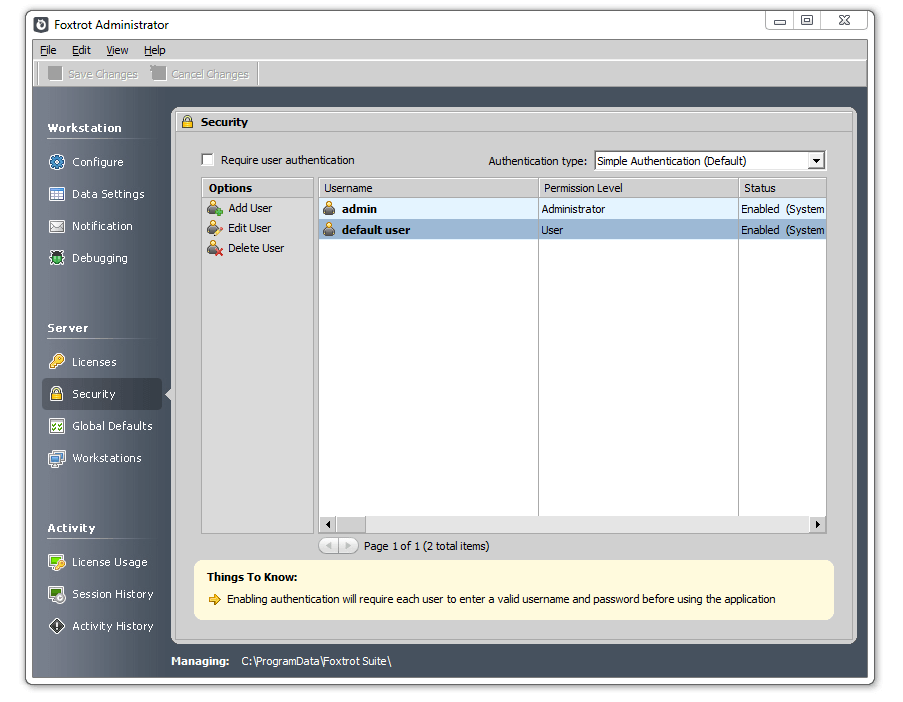Open the Debugging bug icon
The image size is (903, 702).
pos(57,258)
